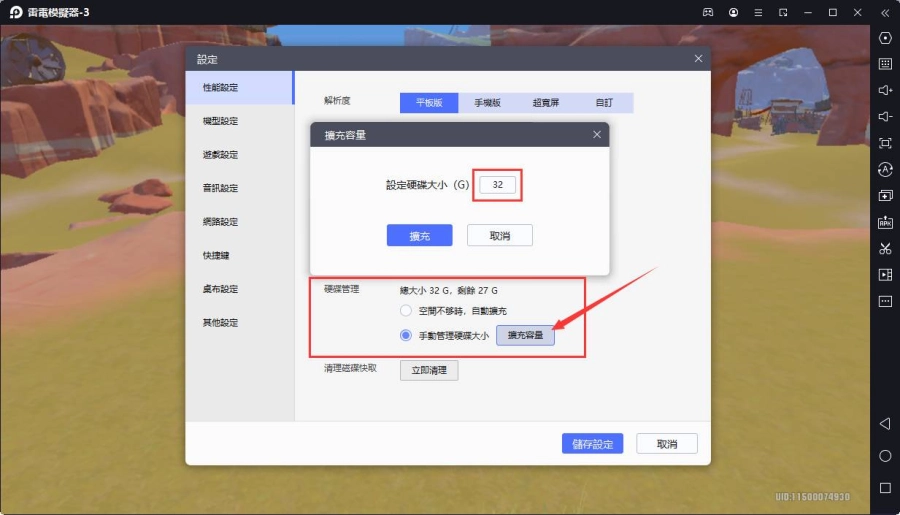The image size is (900, 515).
Task: Toggle fullscreen icon in sidebar
Action: click(x=885, y=143)
